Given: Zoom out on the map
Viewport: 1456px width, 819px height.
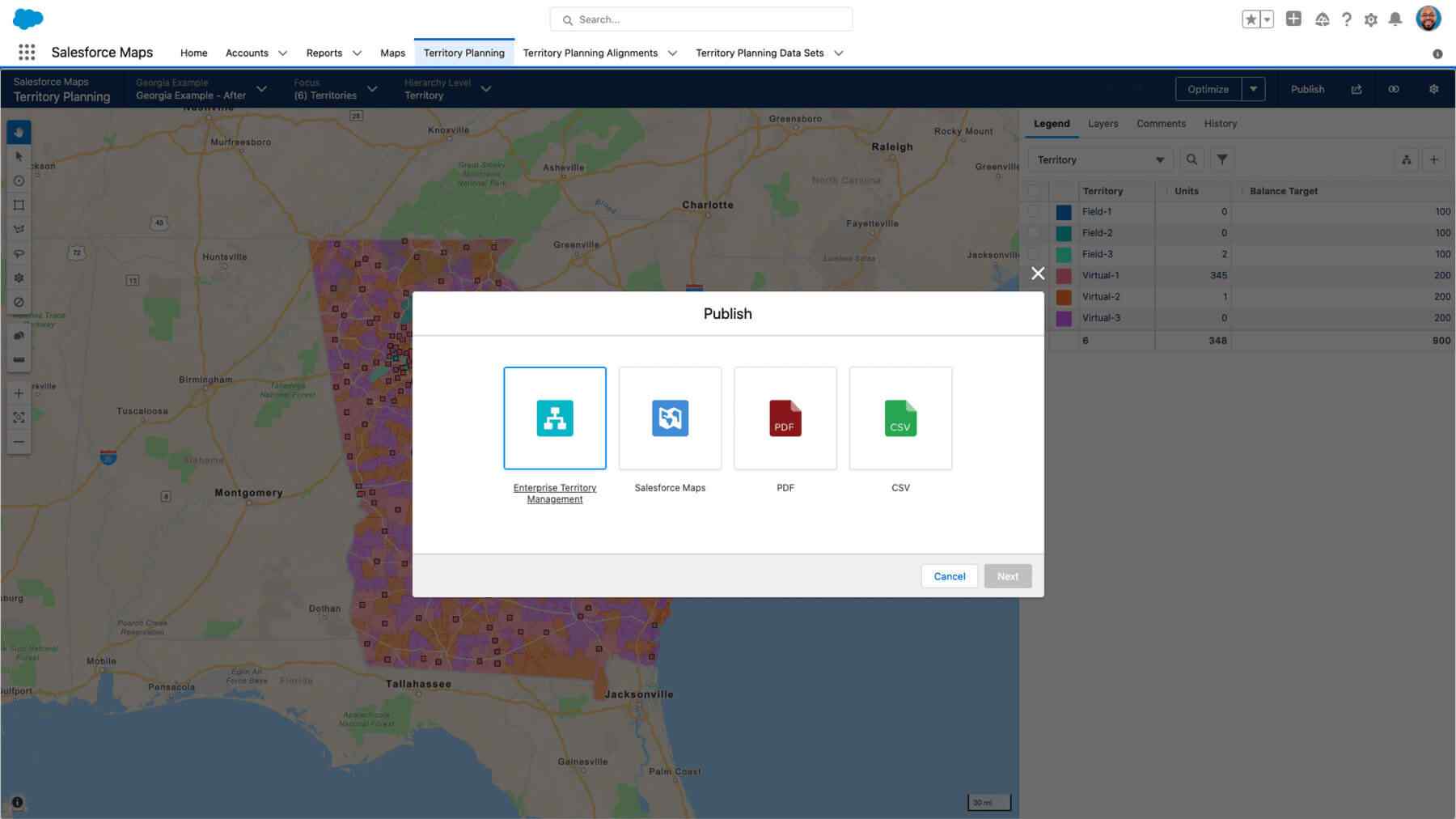Looking at the screenshot, I should click(x=19, y=442).
